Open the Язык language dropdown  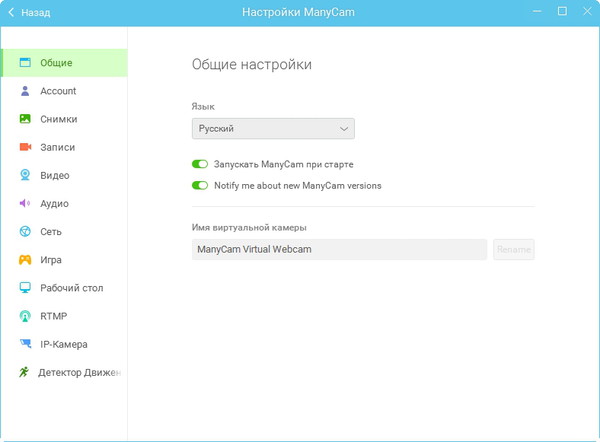click(272, 129)
